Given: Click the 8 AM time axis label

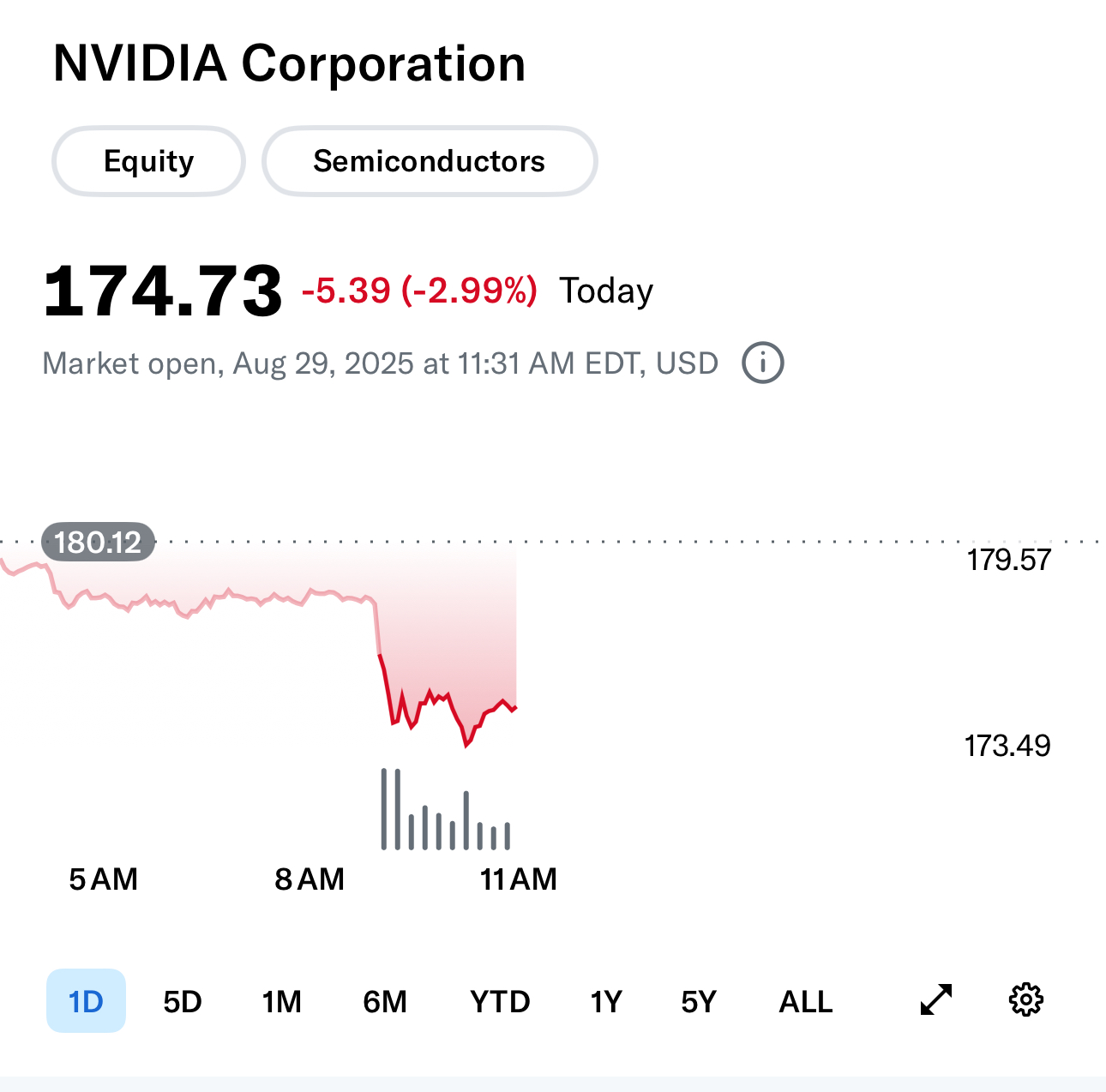Looking at the screenshot, I should click(x=310, y=879).
